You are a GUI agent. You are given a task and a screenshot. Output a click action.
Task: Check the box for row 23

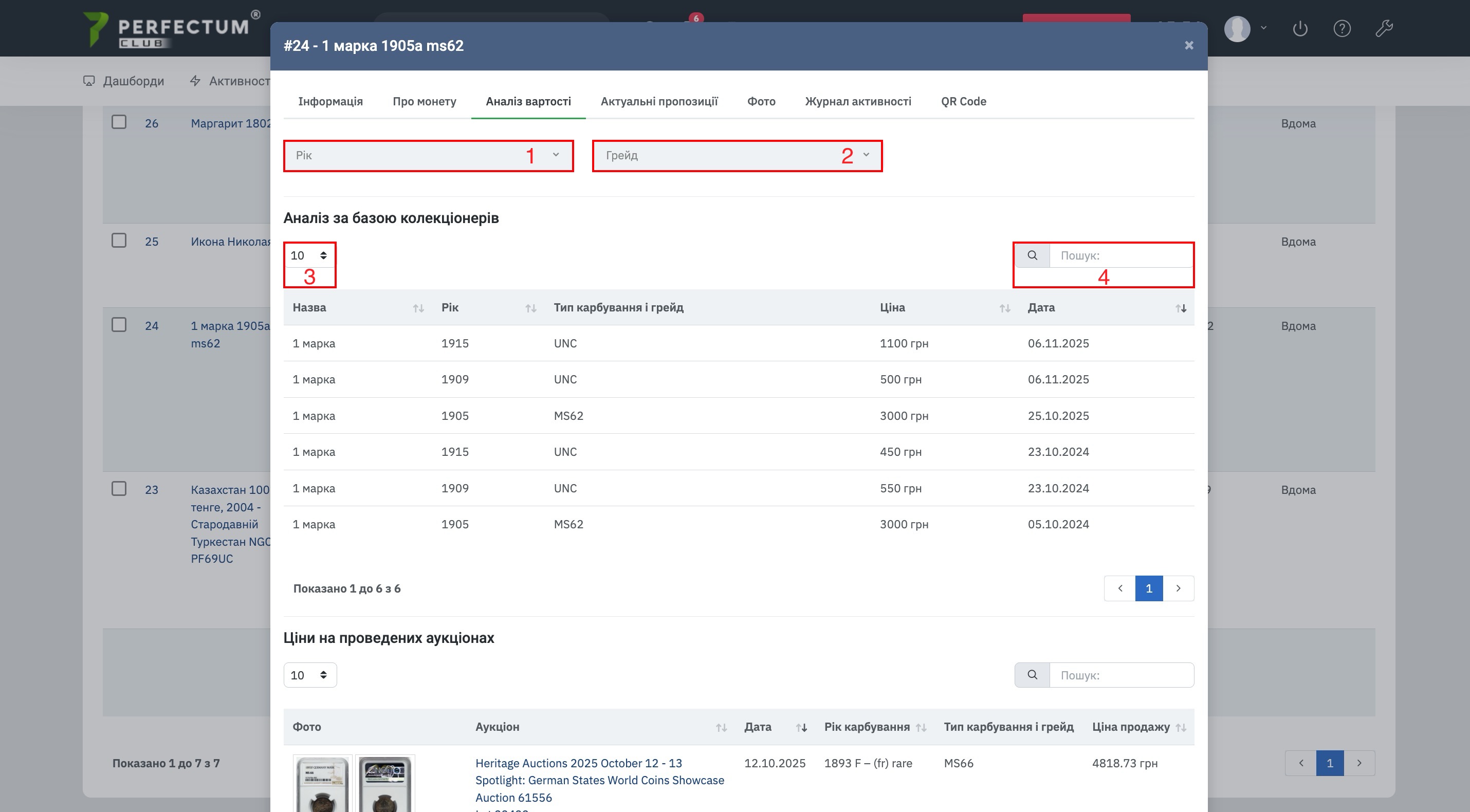click(x=119, y=489)
